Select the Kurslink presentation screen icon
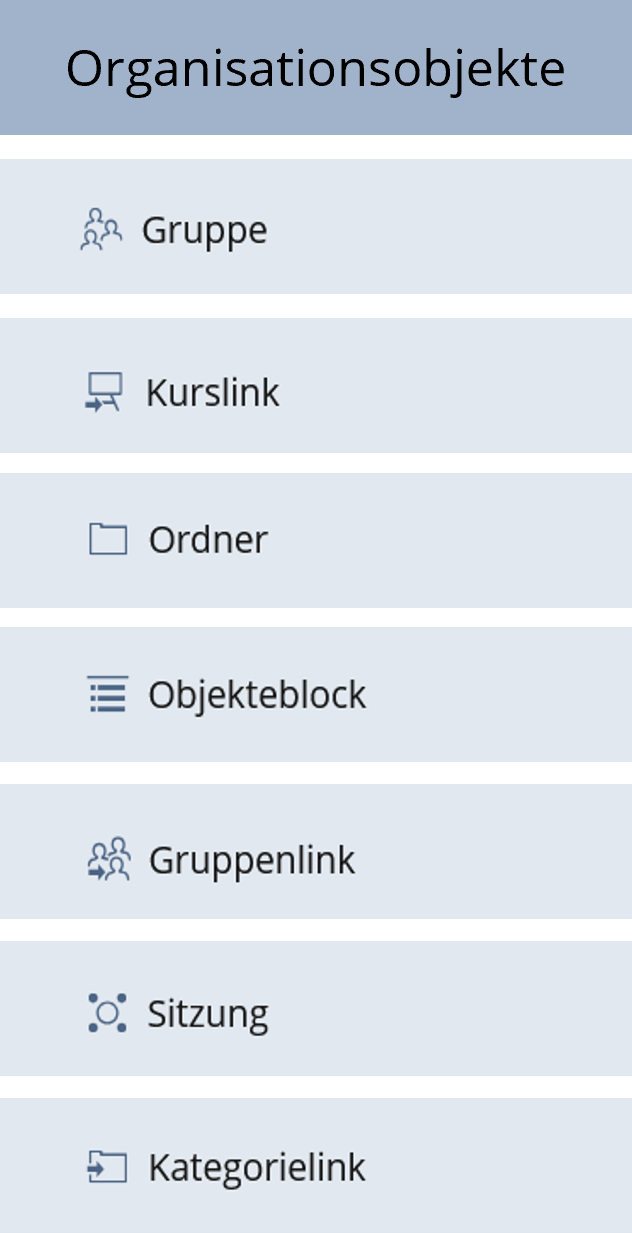 (x=105, y=391)
